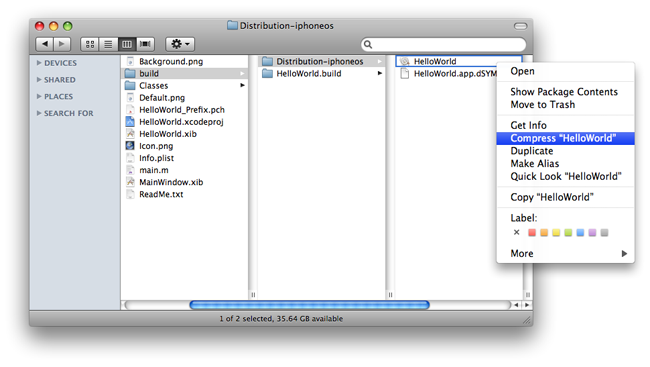Click the title bar folder proxy icon
The image size is (650, 367).
pos(232,26)
